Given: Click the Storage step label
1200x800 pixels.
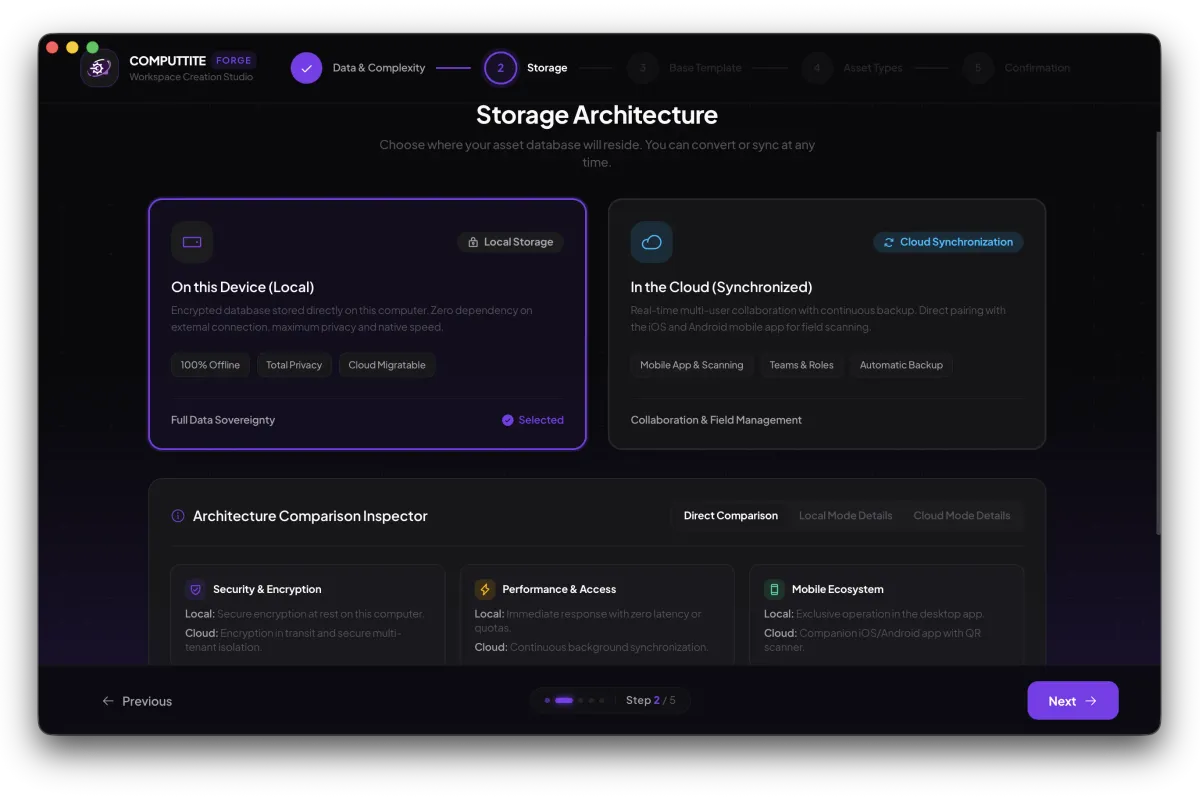Looking at the screenshot, I should pos(547,68).
